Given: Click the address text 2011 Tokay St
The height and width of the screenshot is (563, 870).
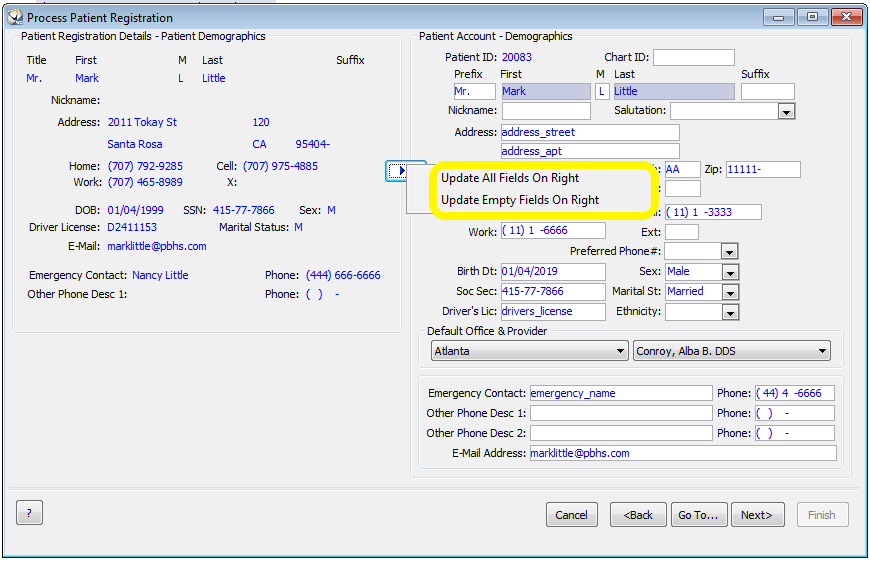Looking at the screenshot, I should point(142,122).
